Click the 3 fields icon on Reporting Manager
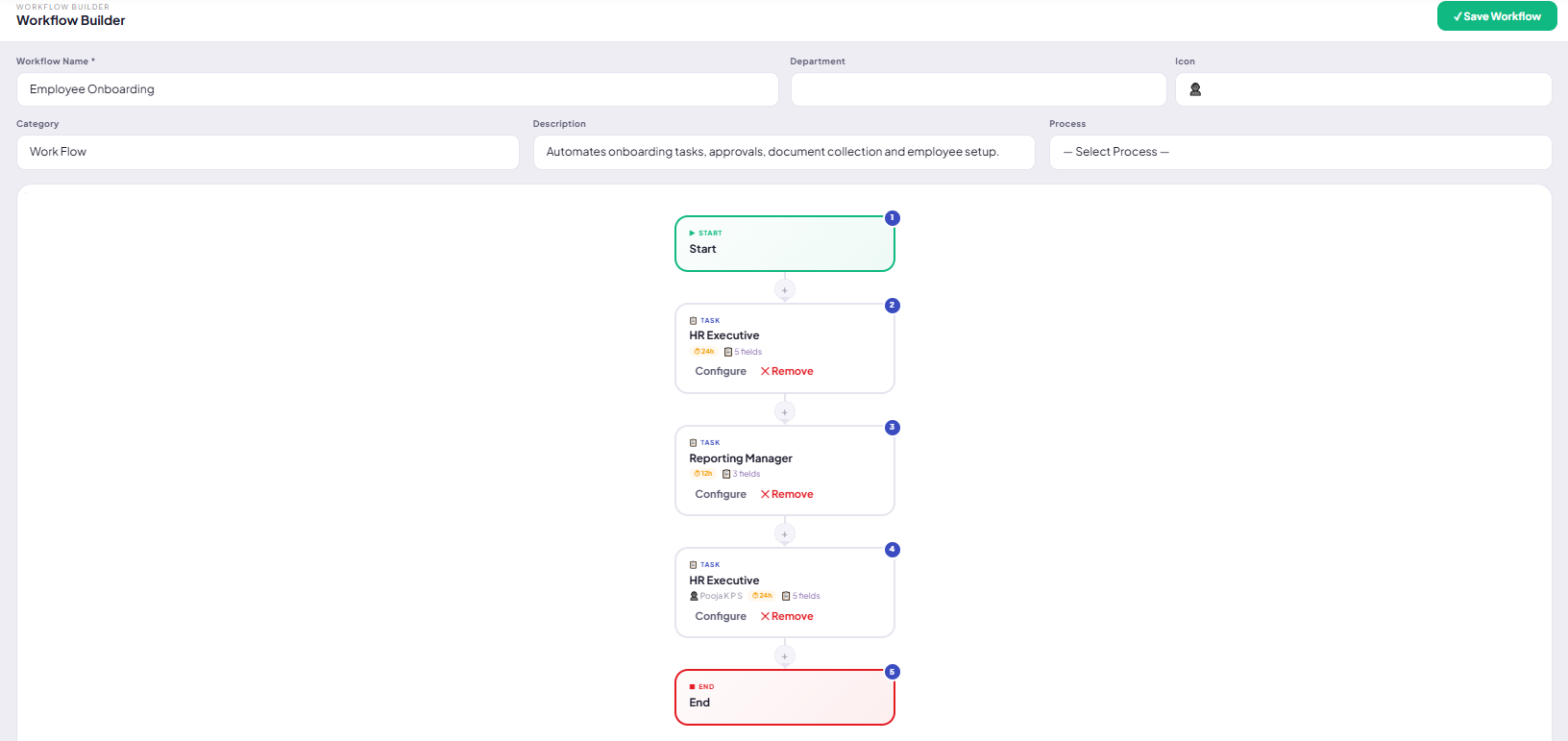 726,474
